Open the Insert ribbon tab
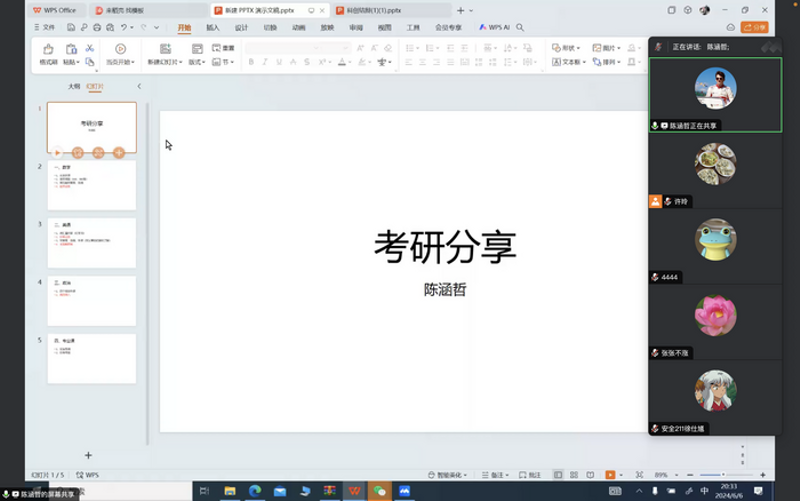 coord(213,28)
